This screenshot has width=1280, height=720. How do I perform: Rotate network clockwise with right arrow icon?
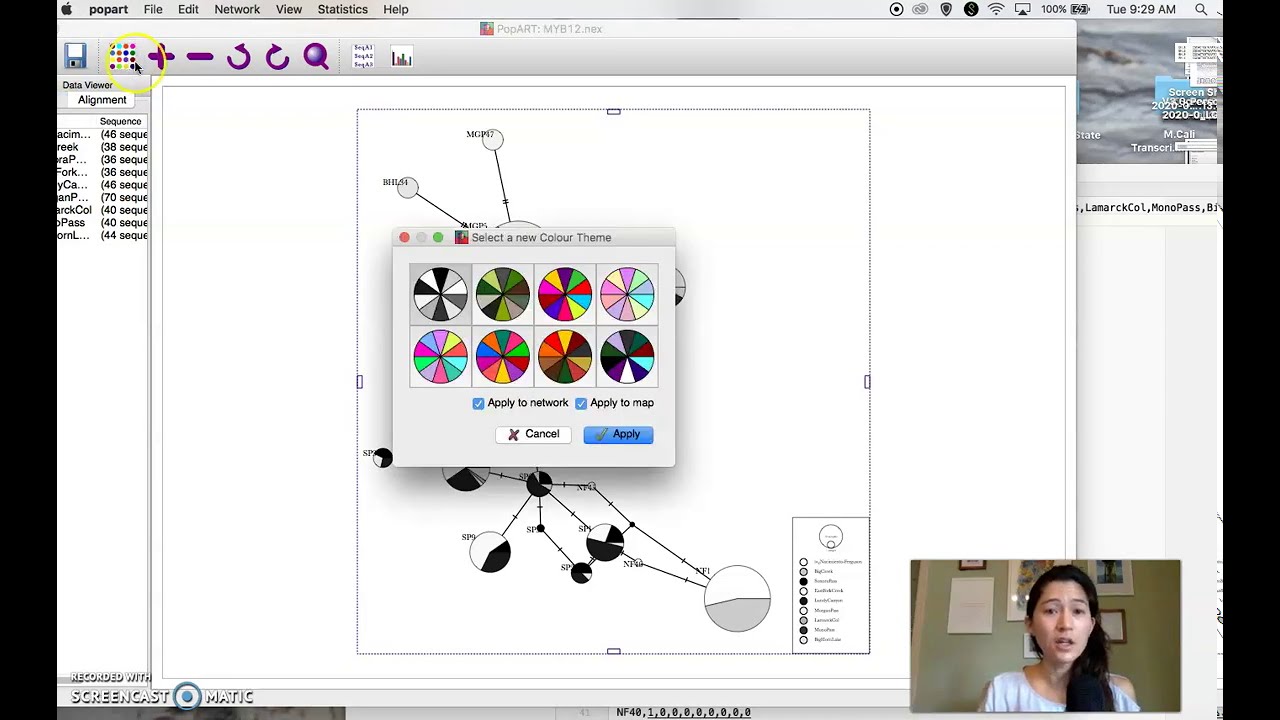click(277, 57)
